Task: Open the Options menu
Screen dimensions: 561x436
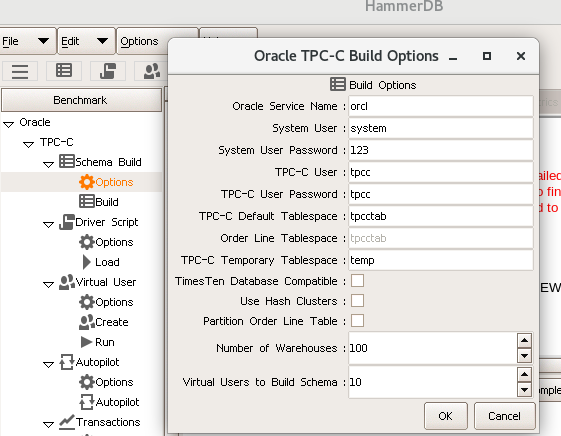Action: pos(142,41)
